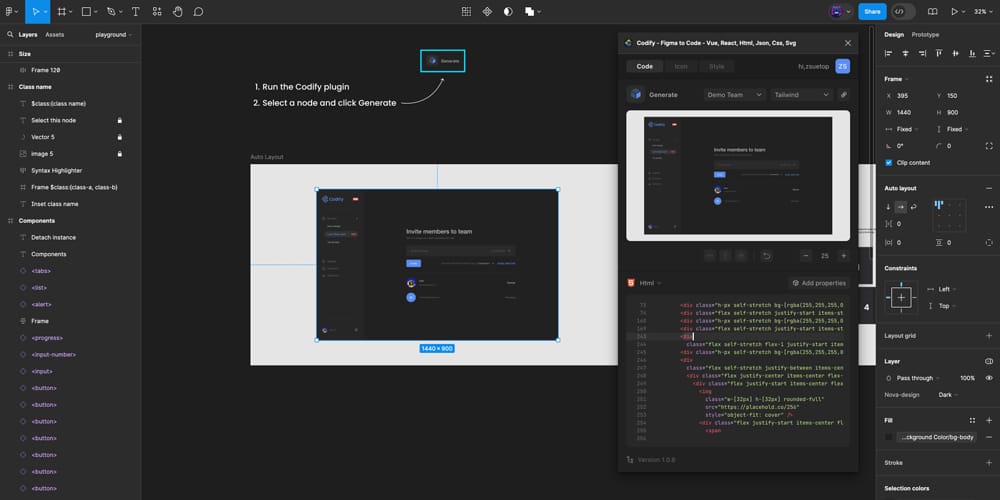The height and width of the screenshot is (500, 1000).
Task: Click the ZS user avatar in Codify
Action: (842, 66)
